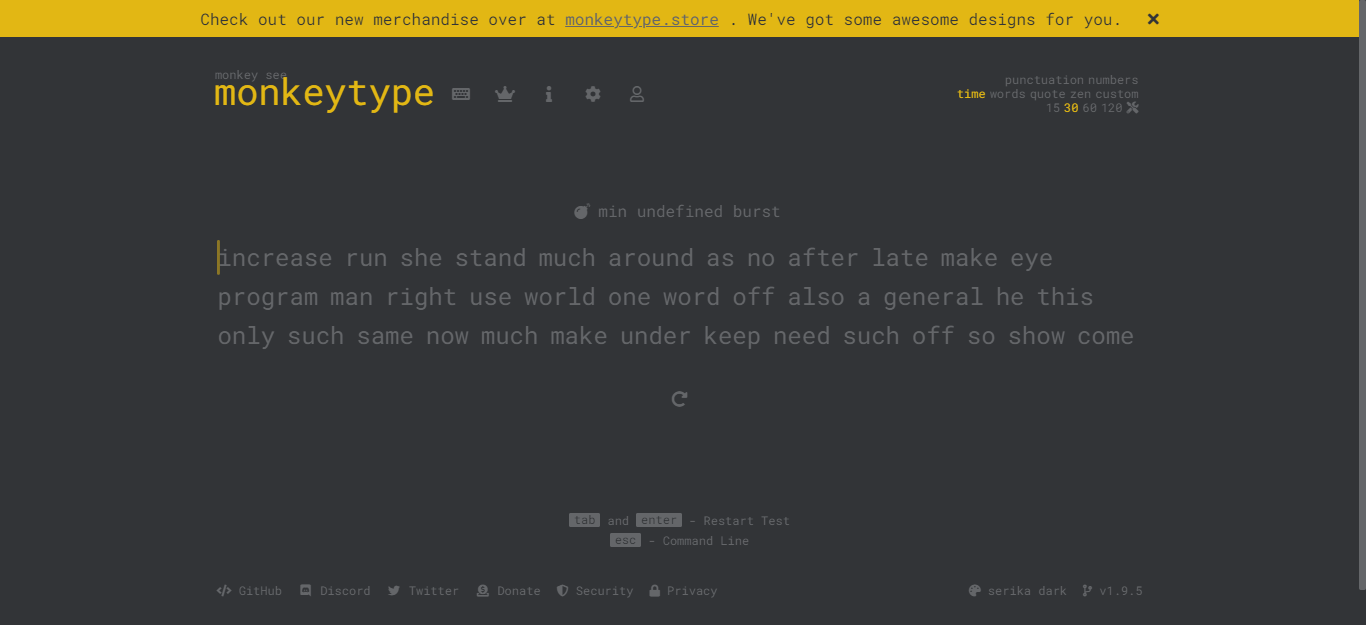
Task: Open version v1.9.5 changelog
Action: pyautogui.click(x=1112, y=591)
